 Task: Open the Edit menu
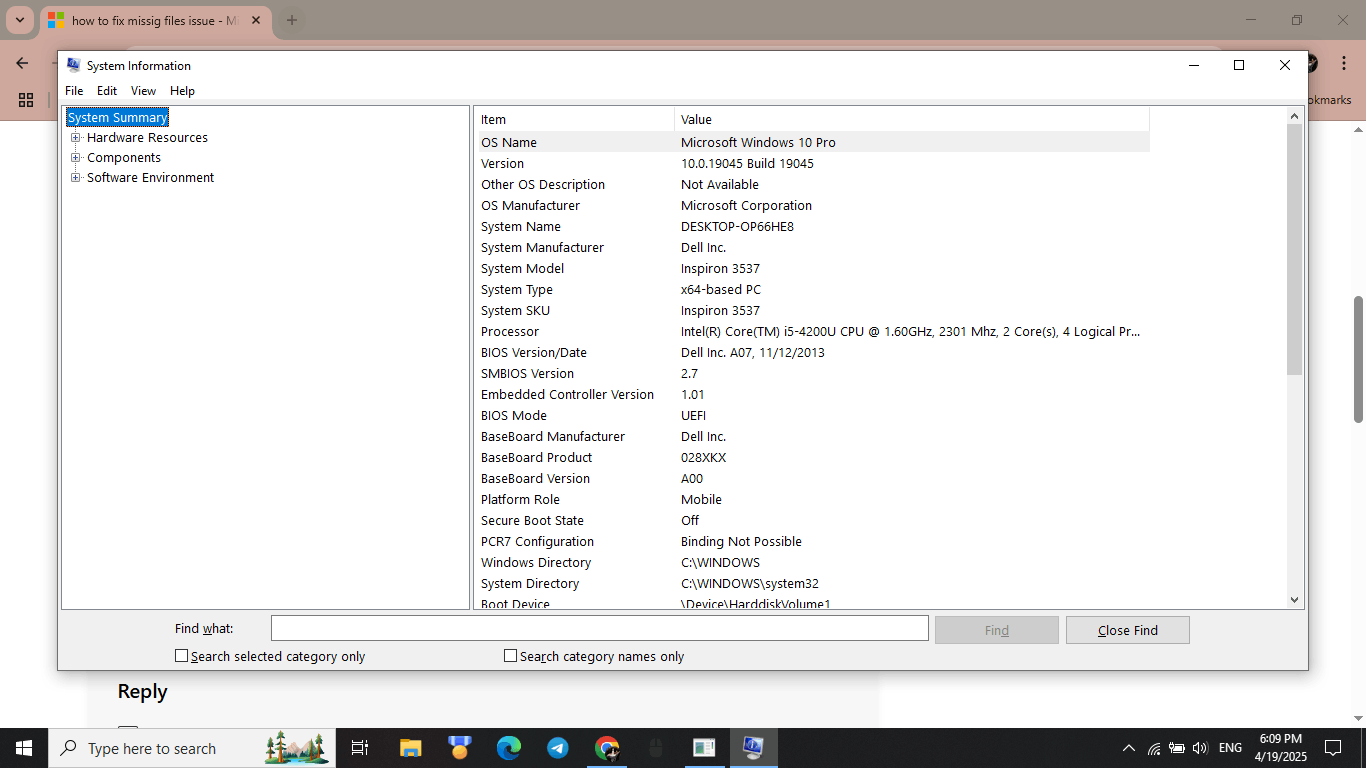pyautogui.click(x=107, y=91)
